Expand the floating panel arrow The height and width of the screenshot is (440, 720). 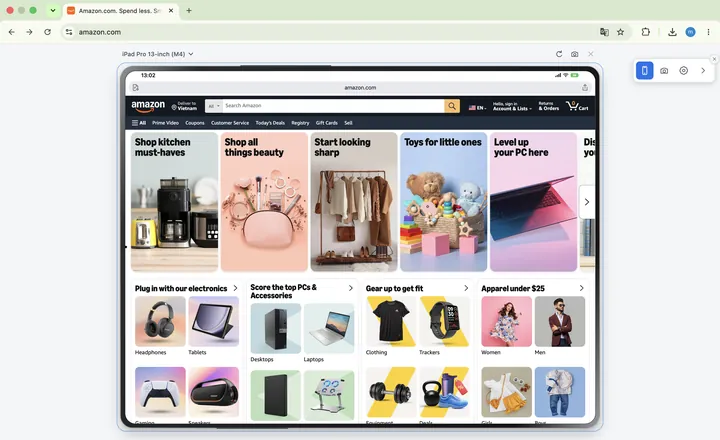point(703,71)
